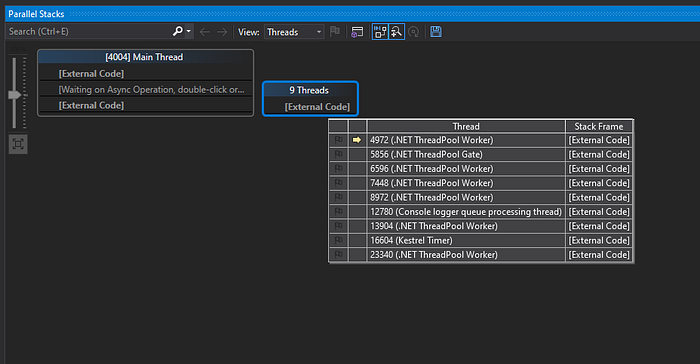This screenshot has height=364, width=700.
Task: Select thread 12780 Console logger queue processing
Action: (466, 212)
